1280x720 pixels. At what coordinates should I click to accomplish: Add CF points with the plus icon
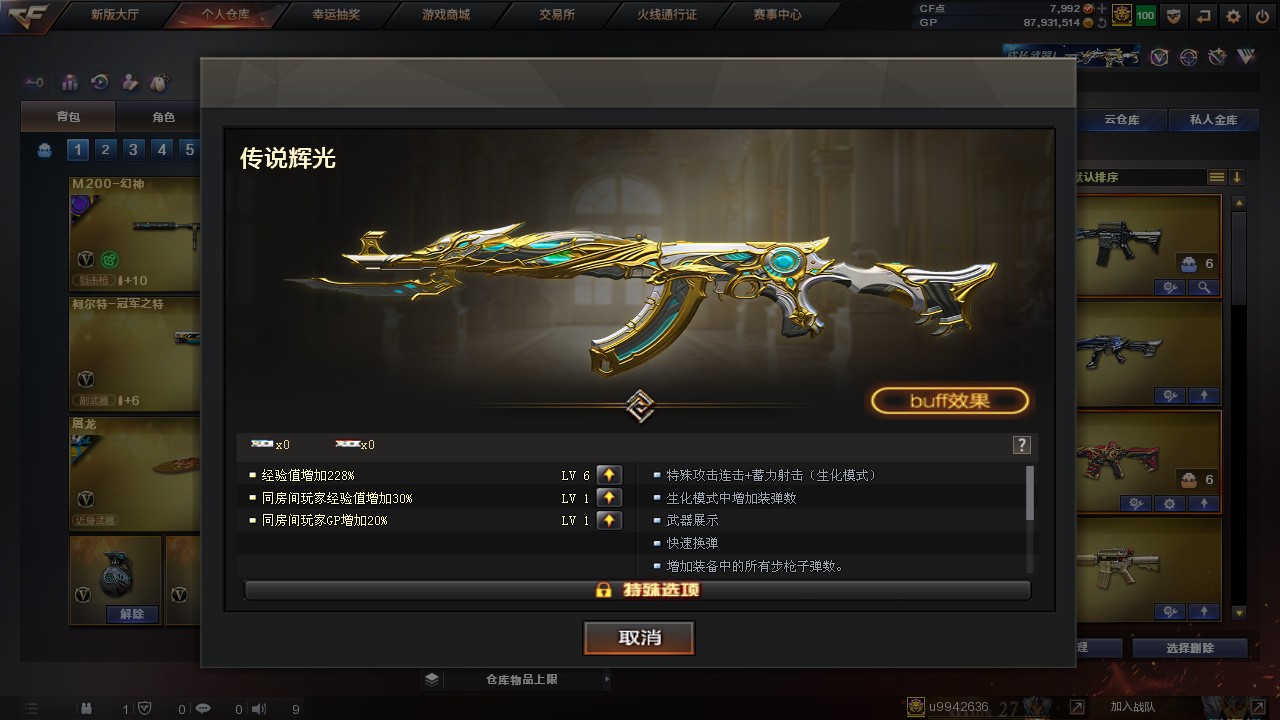coord(1102,8)
